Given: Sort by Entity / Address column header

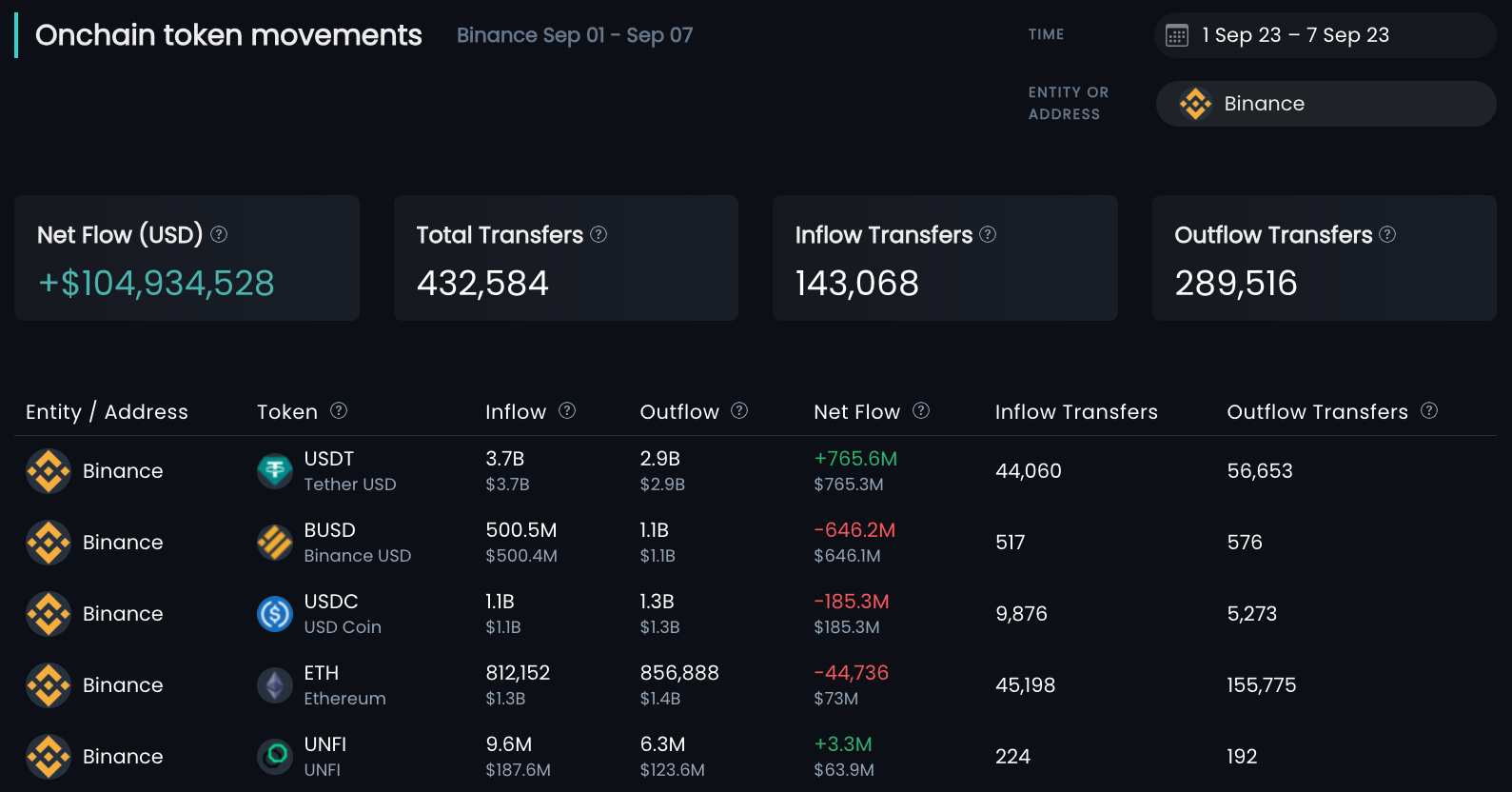Looking at the screenshot, I should tap(107, 412).
